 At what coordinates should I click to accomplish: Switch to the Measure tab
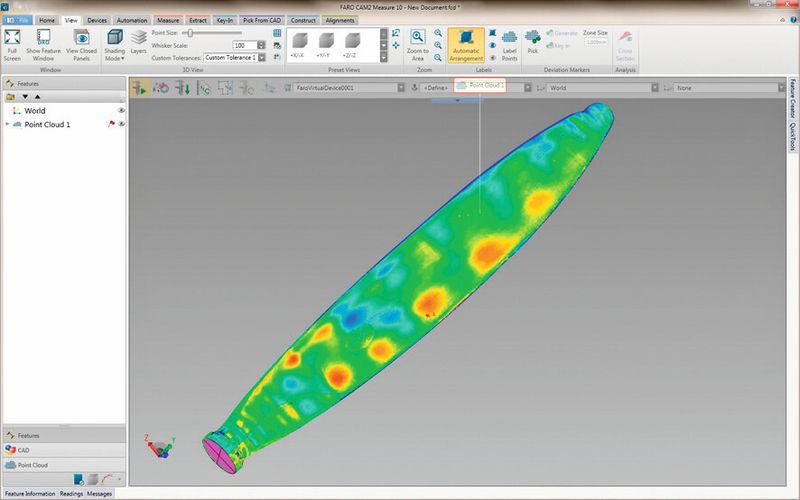click(168, 20)
